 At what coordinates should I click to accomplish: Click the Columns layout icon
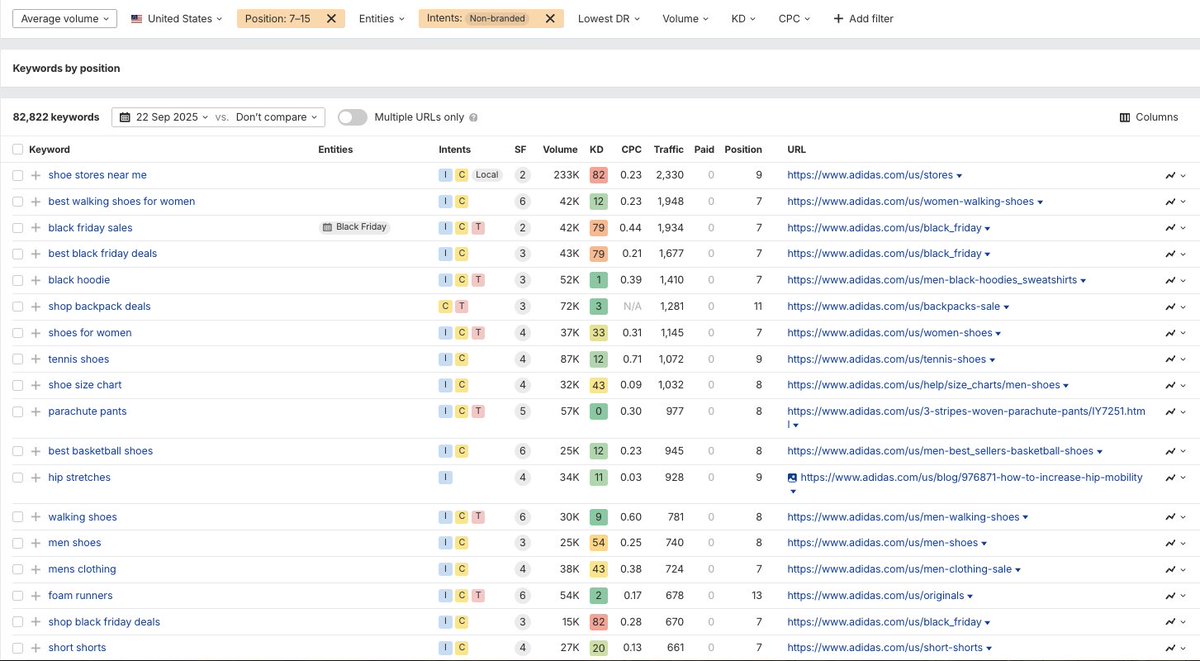pyautogui.click(x=1125, y=117)
